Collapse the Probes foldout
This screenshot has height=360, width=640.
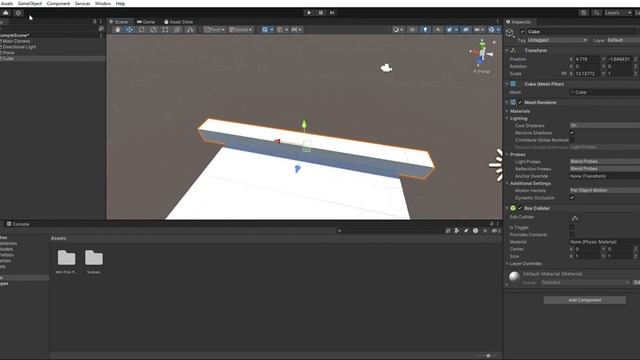[507, 154]
